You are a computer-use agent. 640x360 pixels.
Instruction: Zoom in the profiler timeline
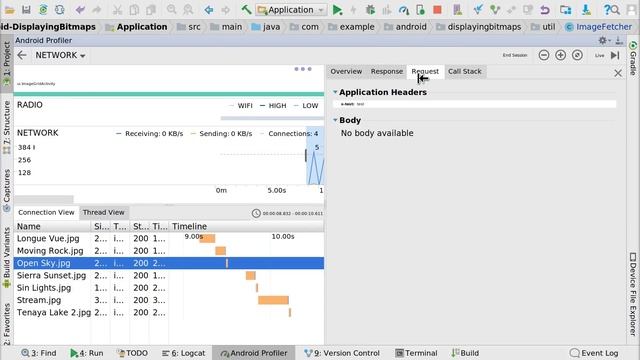click(560, 55)
